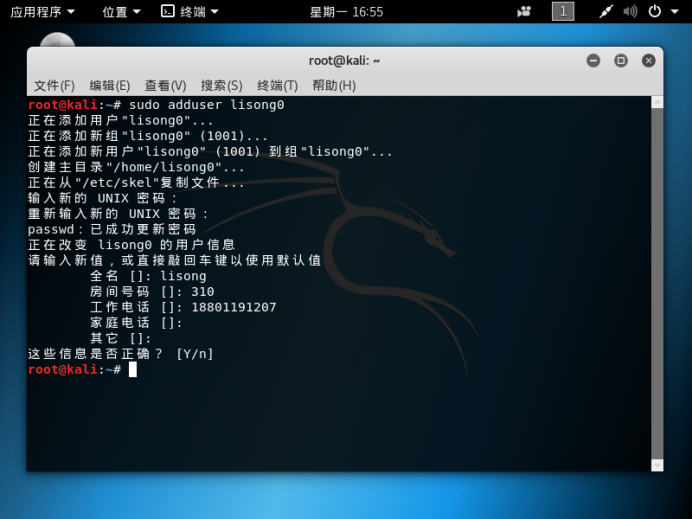Open the 位置 (Places) menu
Viewport: 692px width, 519px height.
tap(121, 12)
